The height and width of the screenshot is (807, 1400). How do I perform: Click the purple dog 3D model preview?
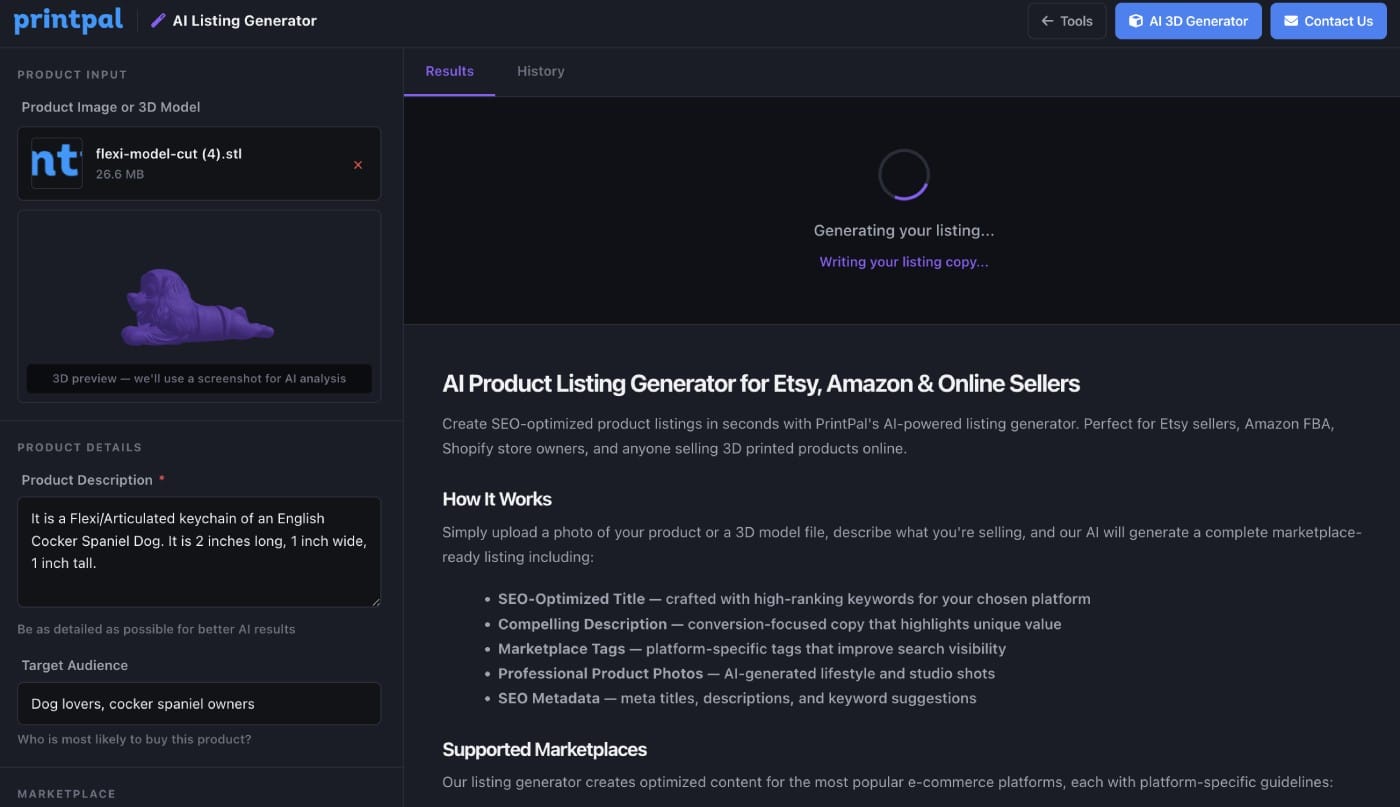(196, 307)
